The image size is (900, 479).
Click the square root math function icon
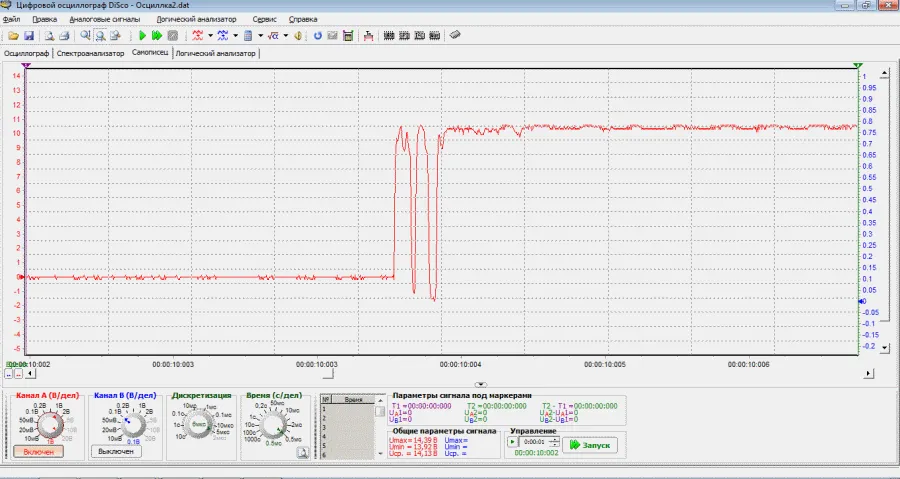273,36
